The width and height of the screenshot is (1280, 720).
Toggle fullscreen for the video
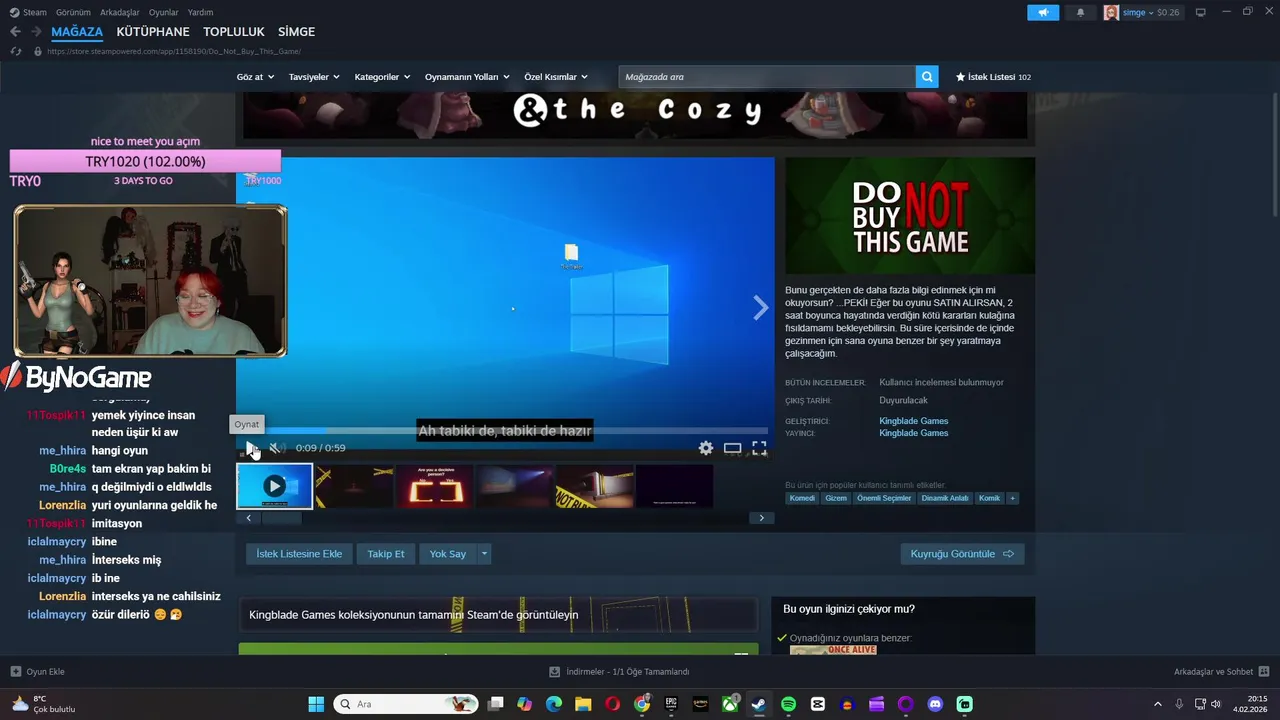759,448
